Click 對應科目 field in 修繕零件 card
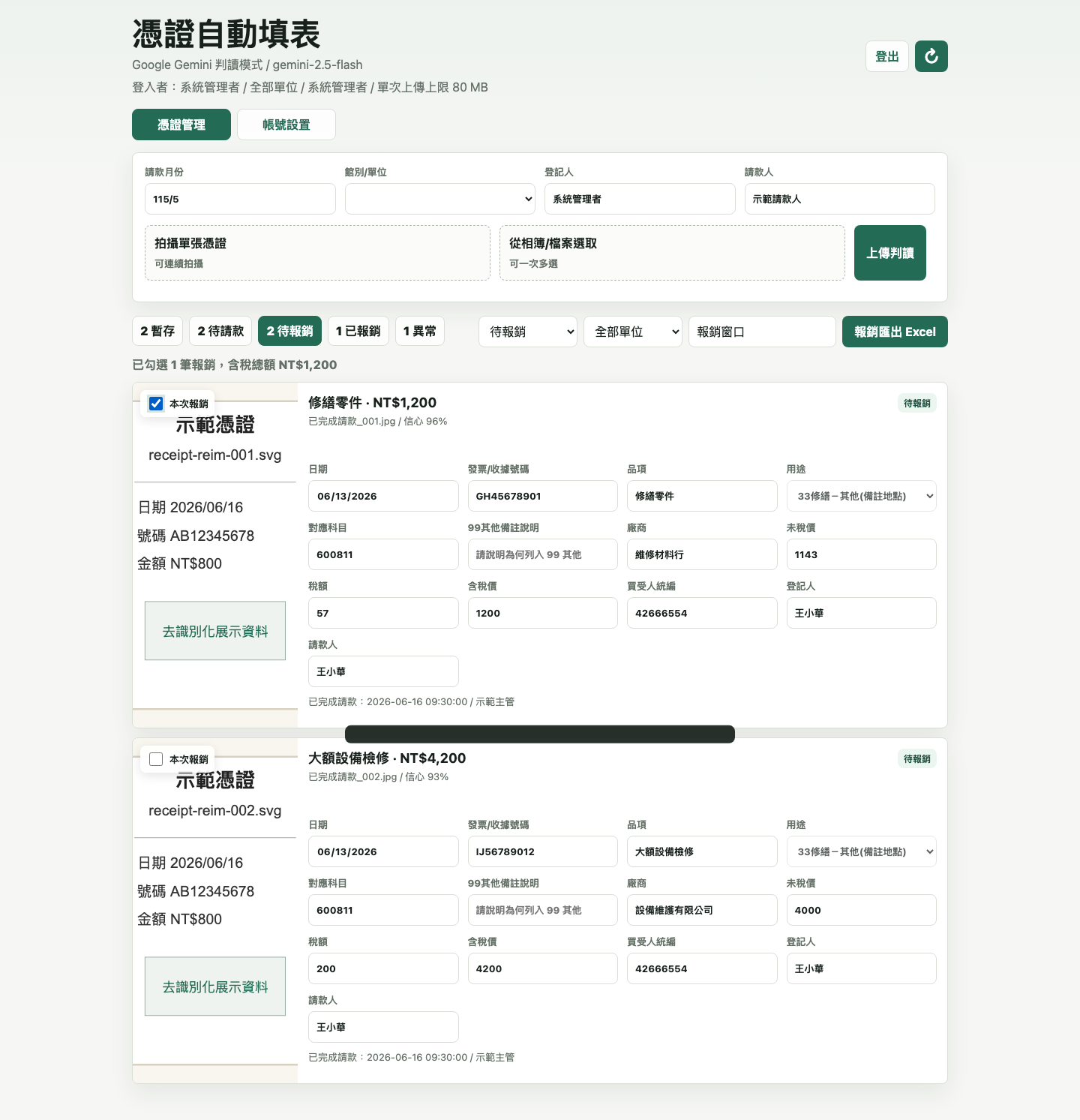 click(383, 554)
